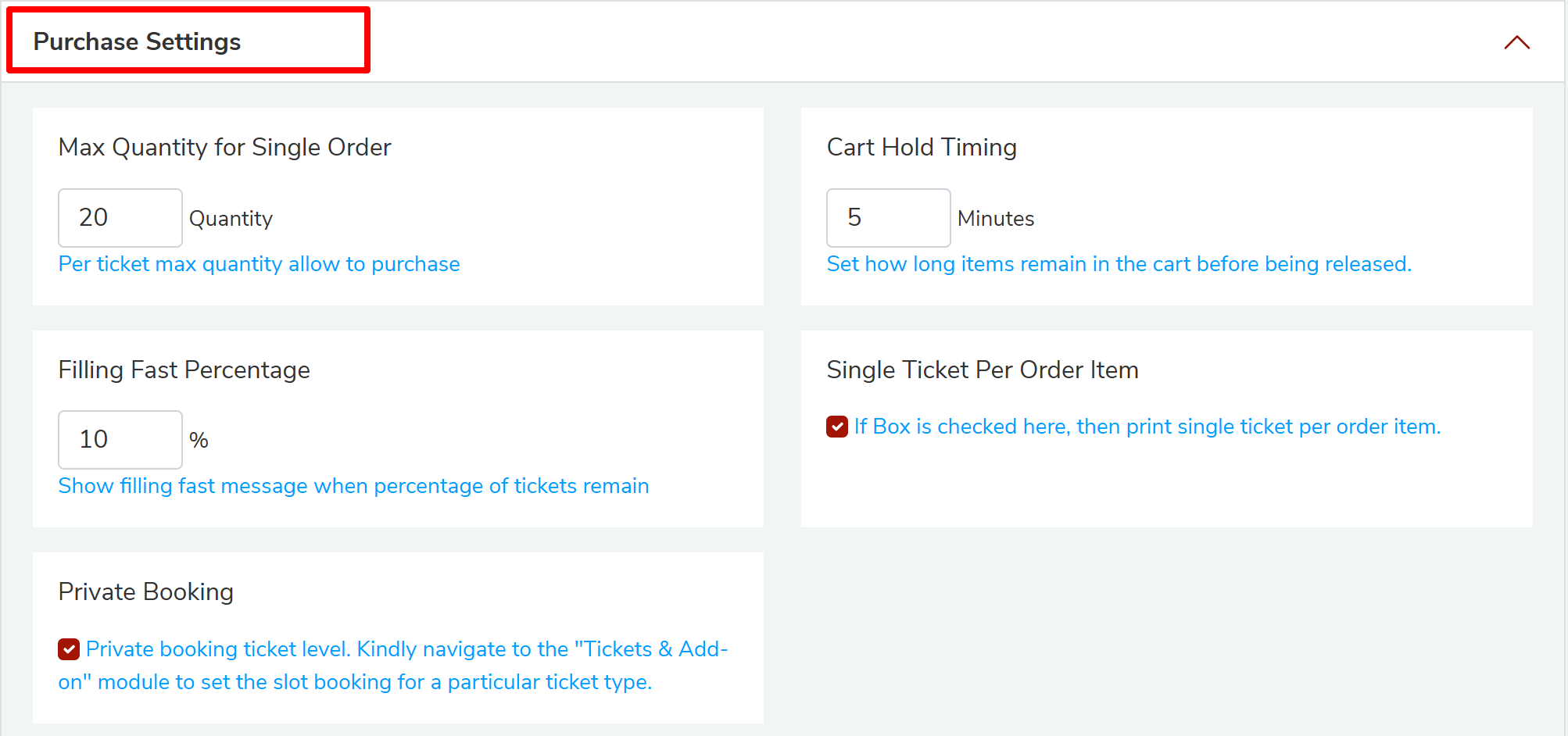
Task: Click the Private Booking heading
Action: tap(145, 591)
